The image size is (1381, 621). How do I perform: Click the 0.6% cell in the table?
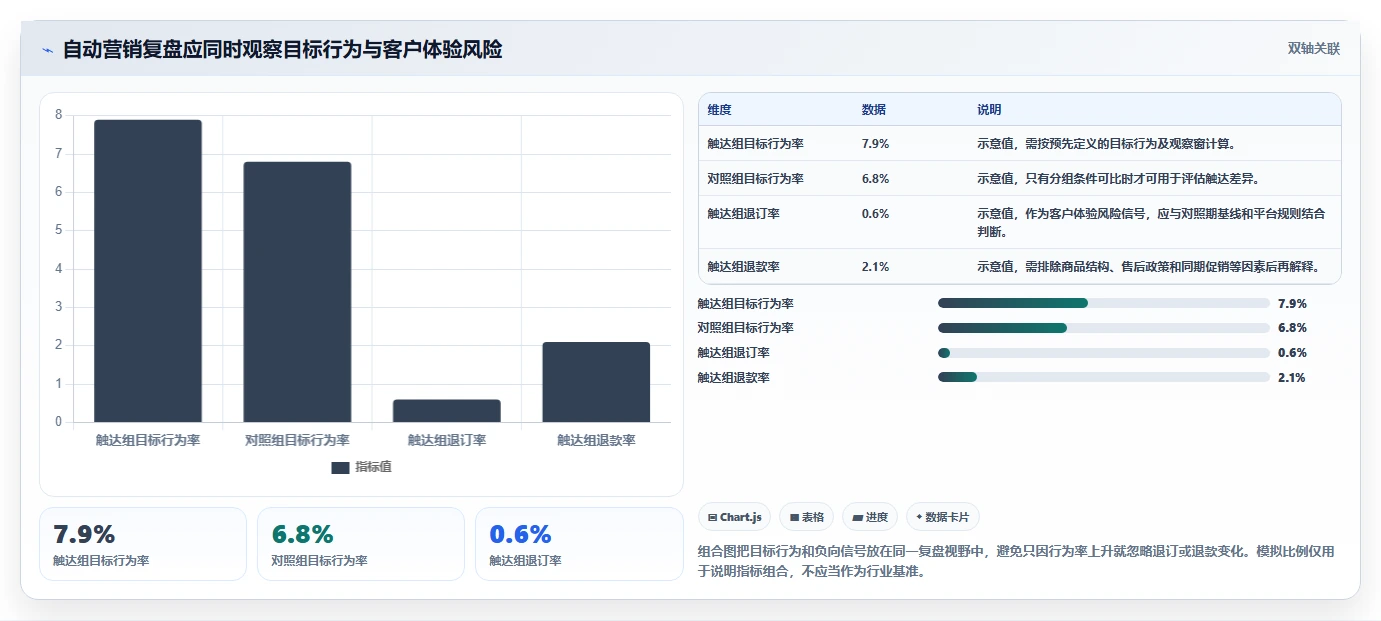pyautogui.click(x=875, y=214)
